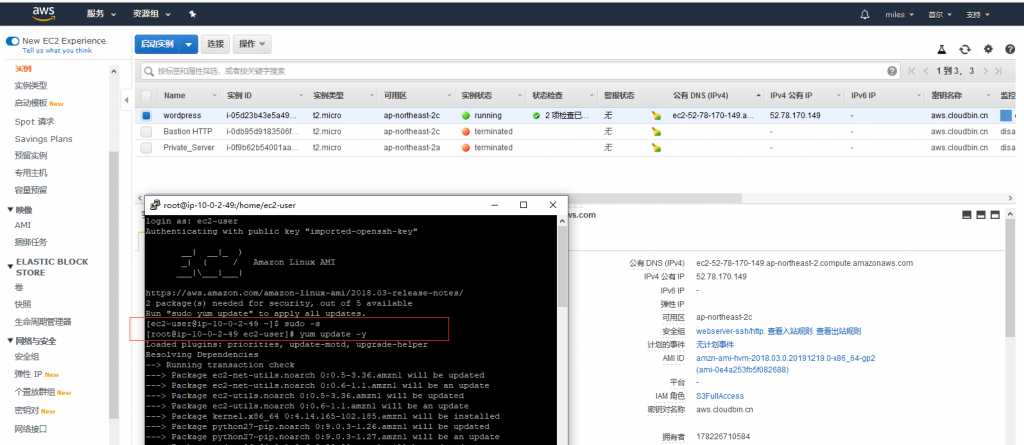Viewport: 1024px width, 445px height.
Task: Open the 资源组 dropdown menu
Action: click(152, 14)
